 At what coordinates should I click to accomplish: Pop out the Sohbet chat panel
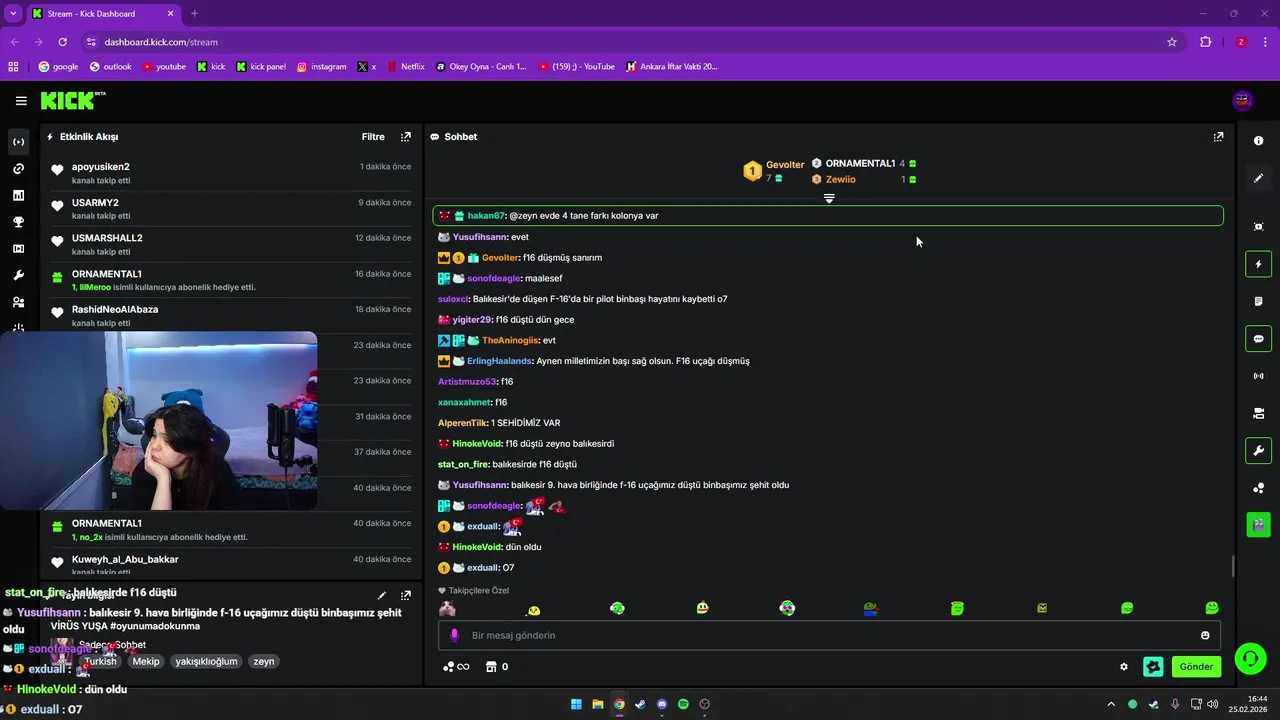click(1218, 137)
